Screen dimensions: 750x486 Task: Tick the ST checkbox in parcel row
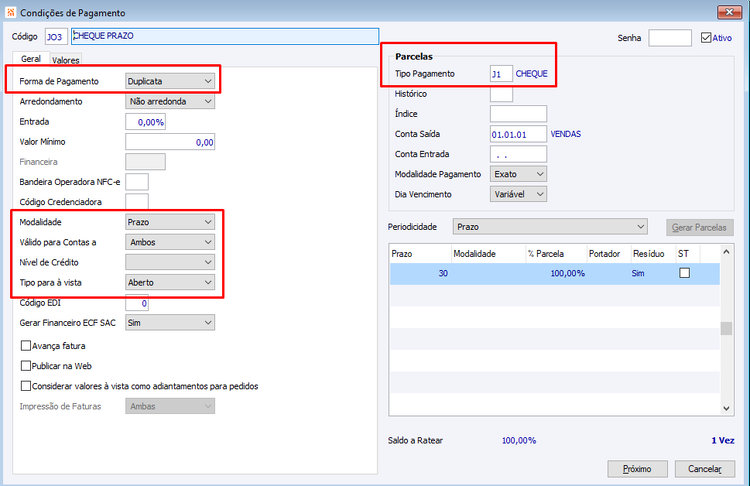(684, 273)
